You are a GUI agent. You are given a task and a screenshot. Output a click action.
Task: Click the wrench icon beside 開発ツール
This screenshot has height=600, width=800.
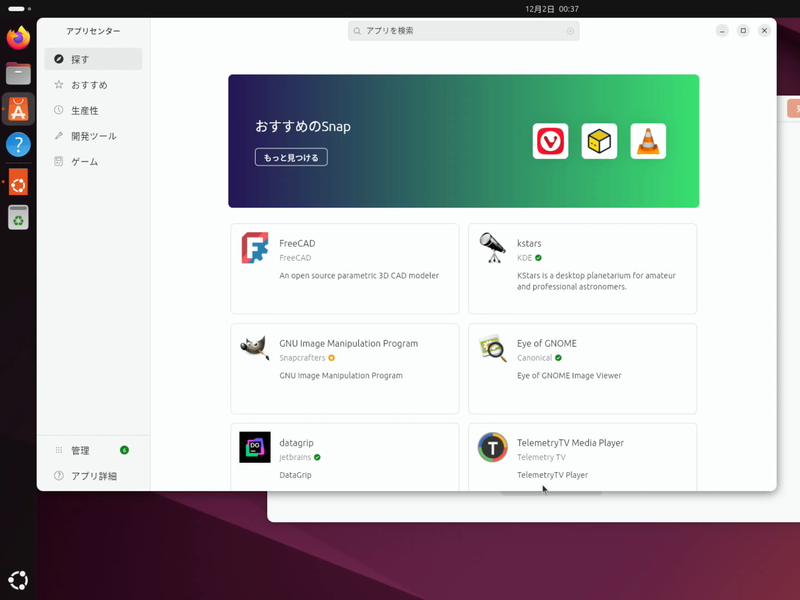[x=59, y=136]
